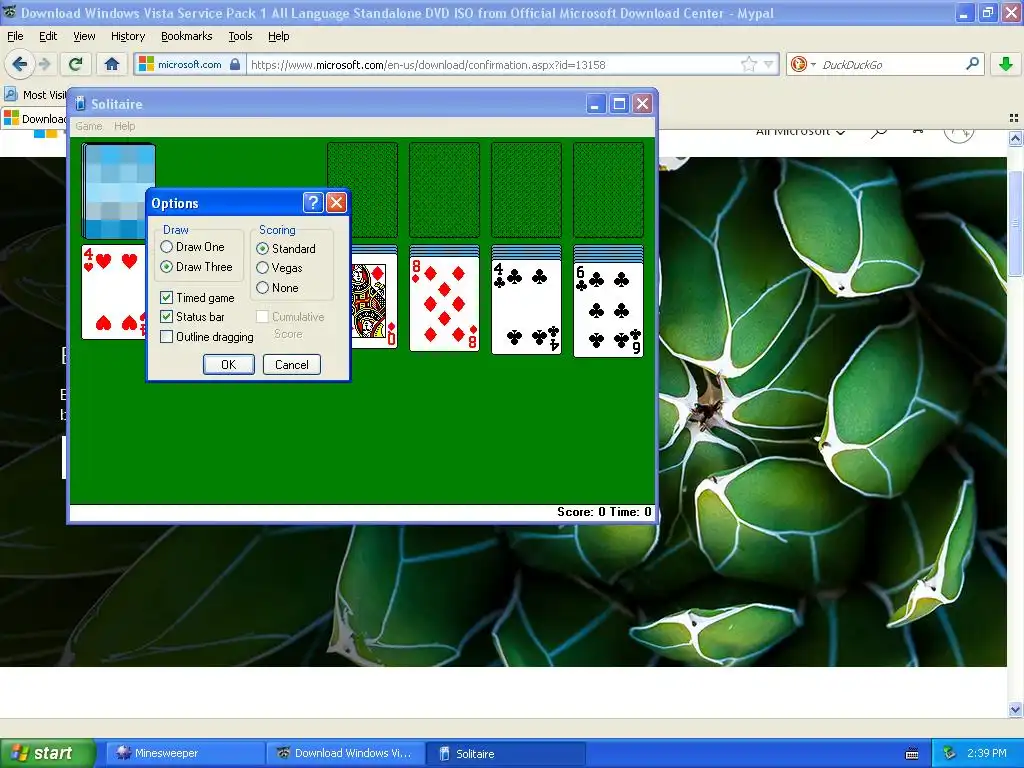Image resolution: width=1024 pixels, height=768 pixels.
Task: Click the URL address field
Action: coord(494,65)
